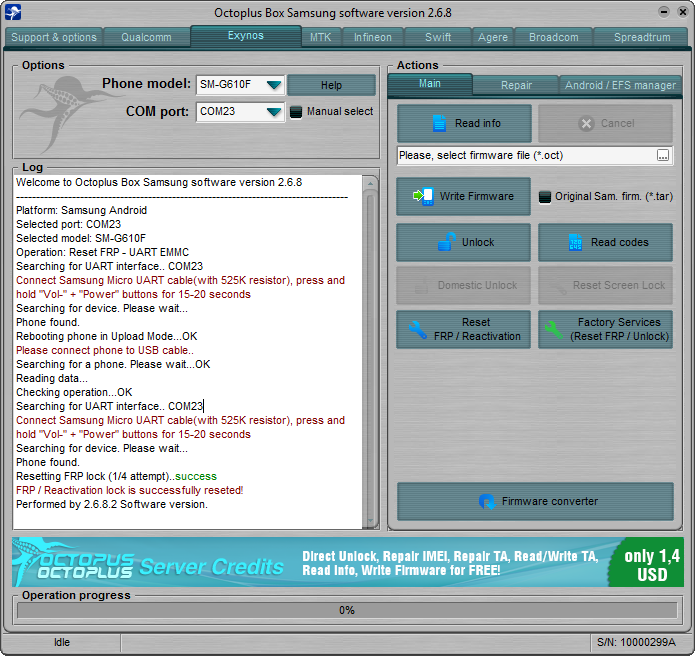The height and width of the screenshot is (656, 695).
Task: Click the Read codes icon
Action: tap(575, 242)
